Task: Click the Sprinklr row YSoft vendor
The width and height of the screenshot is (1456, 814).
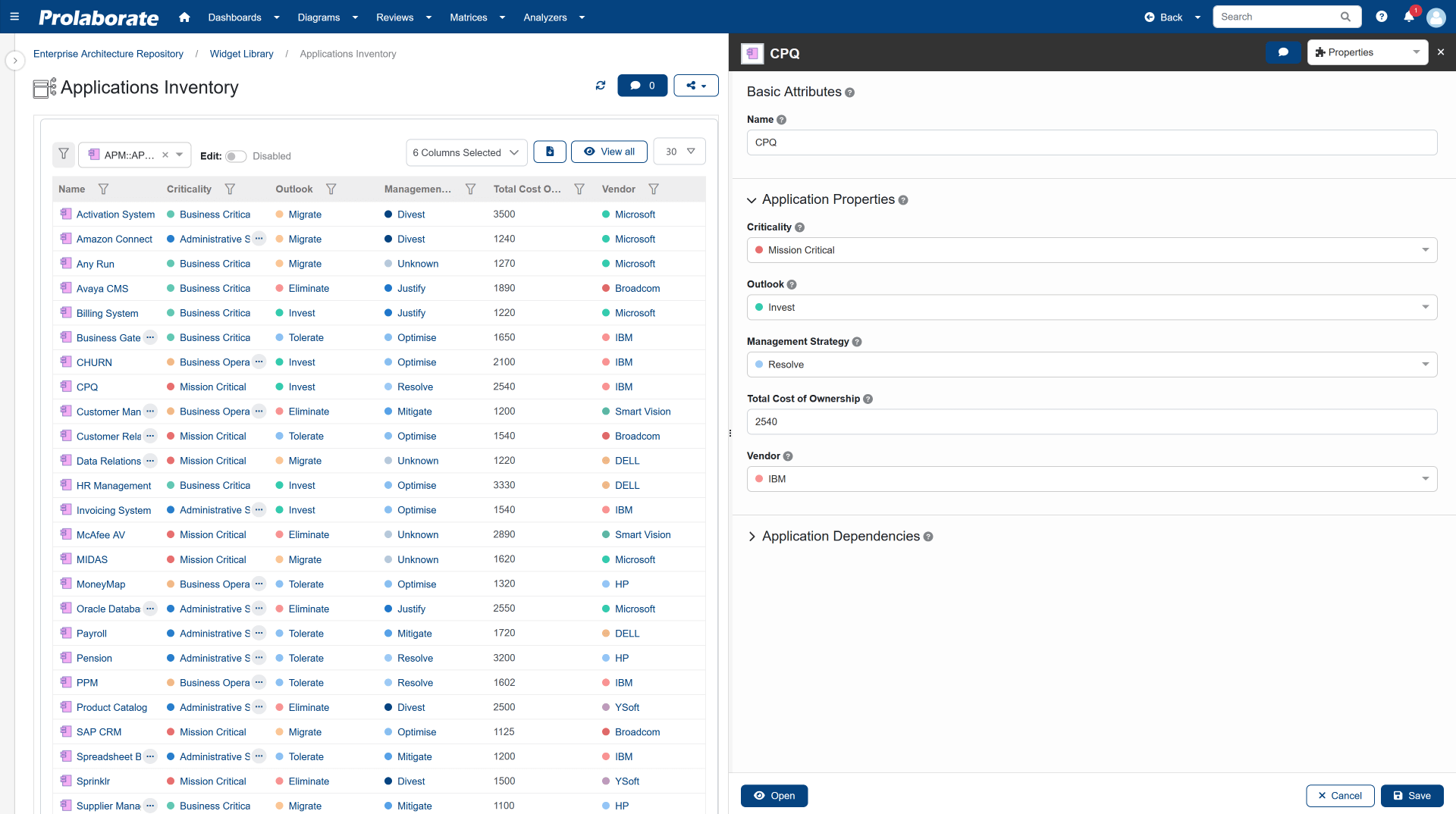Action: [x=627, y=781]
